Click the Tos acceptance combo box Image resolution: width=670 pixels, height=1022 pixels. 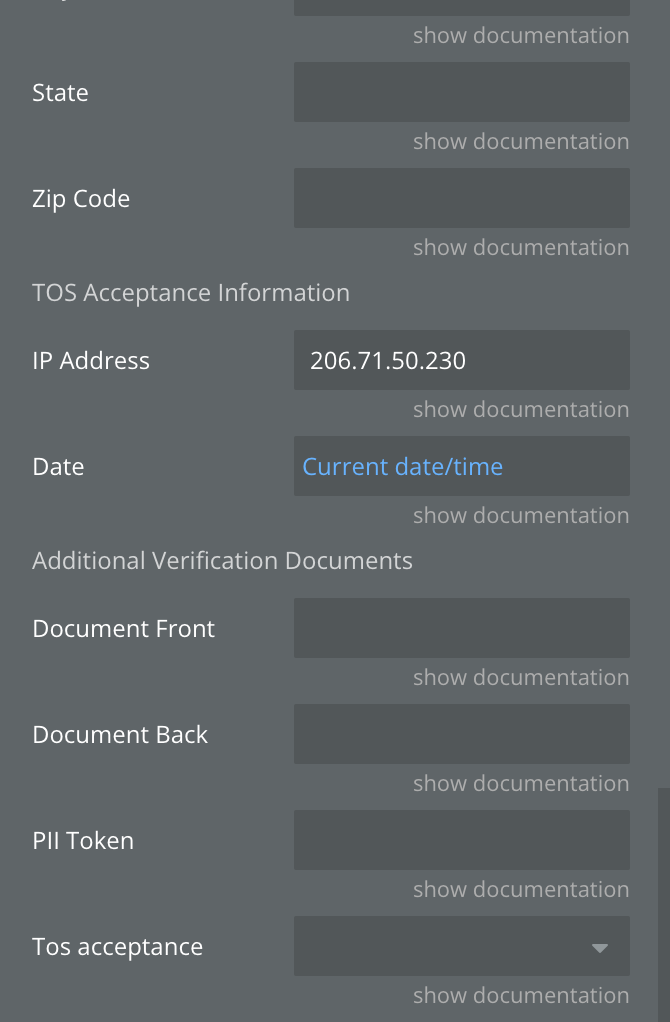click(461, 946)
